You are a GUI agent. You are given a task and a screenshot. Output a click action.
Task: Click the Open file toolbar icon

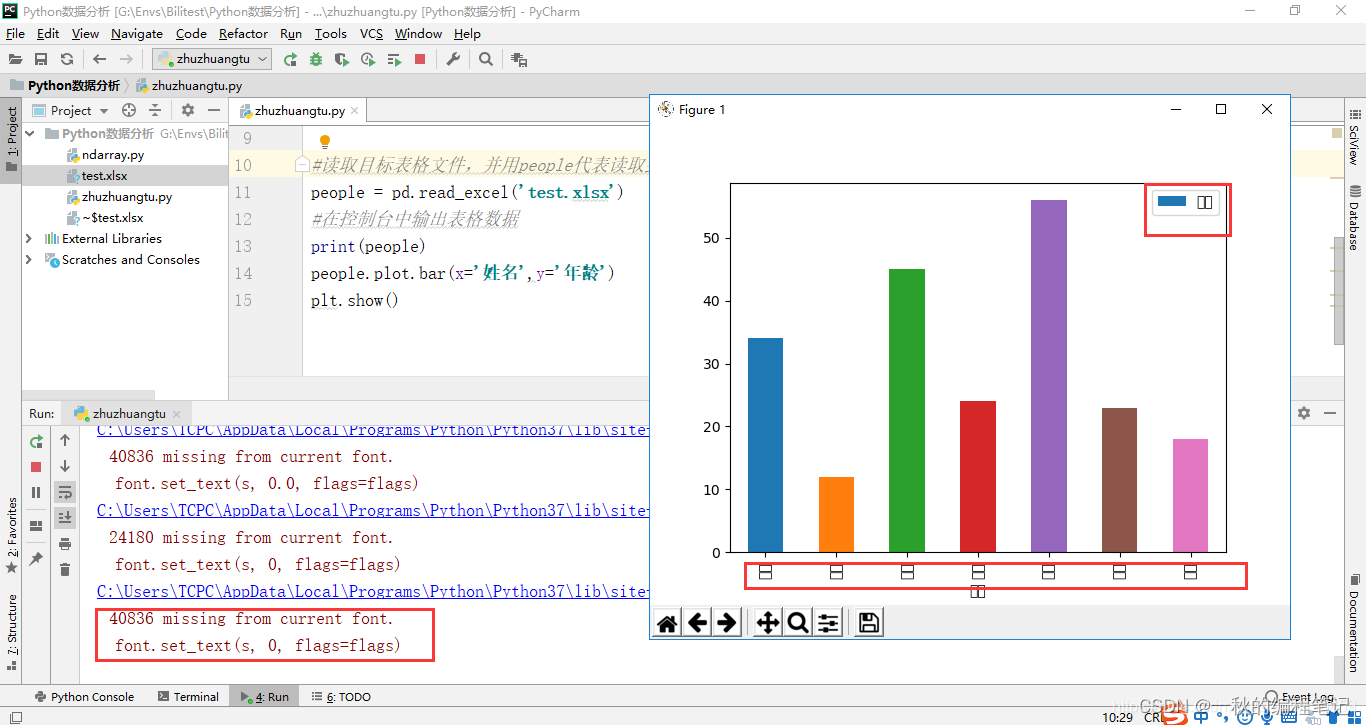[x=15, y=59]
